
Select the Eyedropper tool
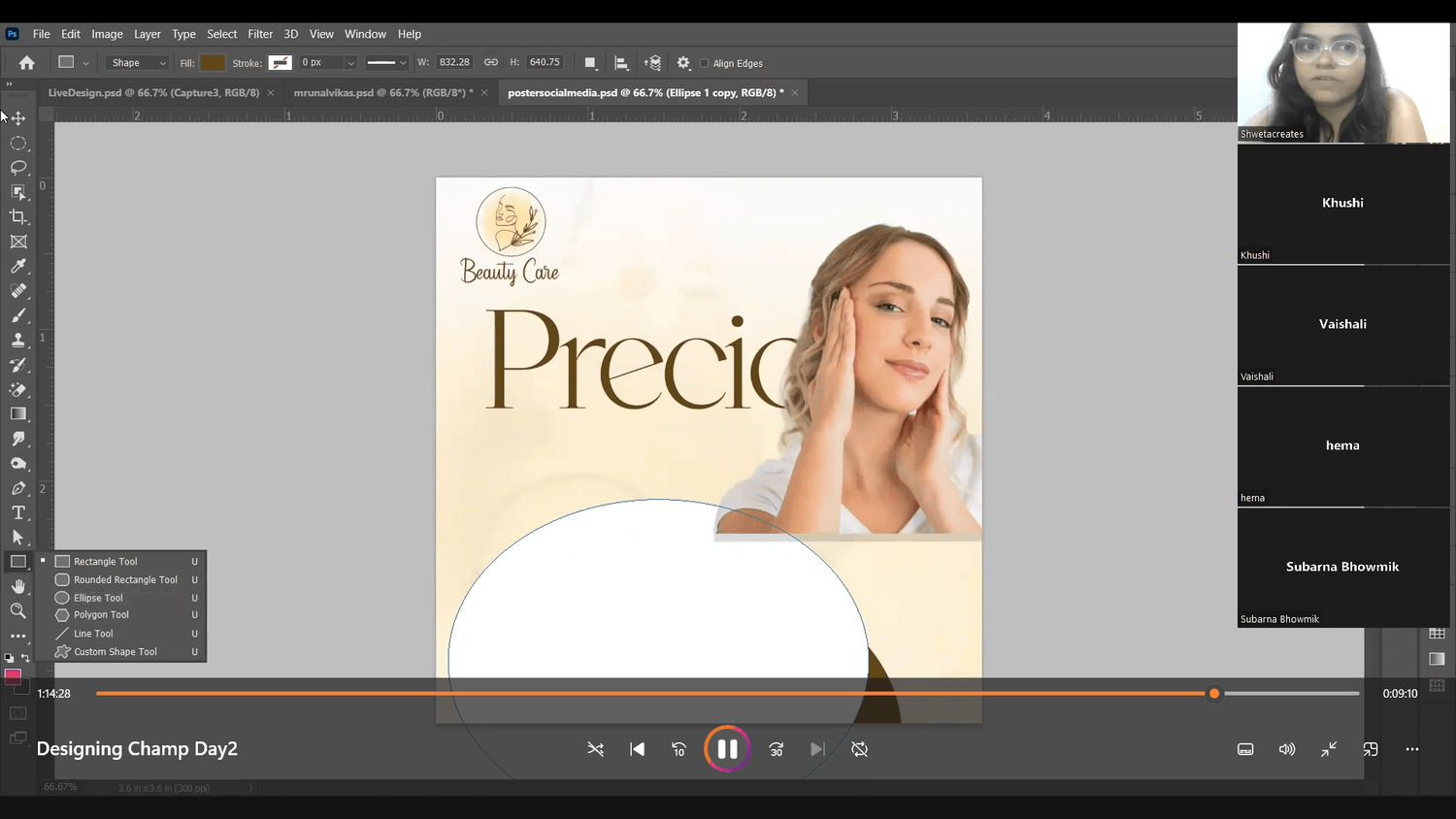coord(18,266)
